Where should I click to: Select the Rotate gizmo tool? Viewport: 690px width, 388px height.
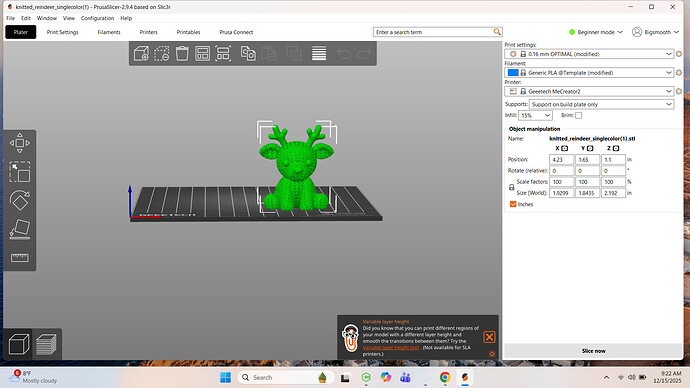click(20, 200)
